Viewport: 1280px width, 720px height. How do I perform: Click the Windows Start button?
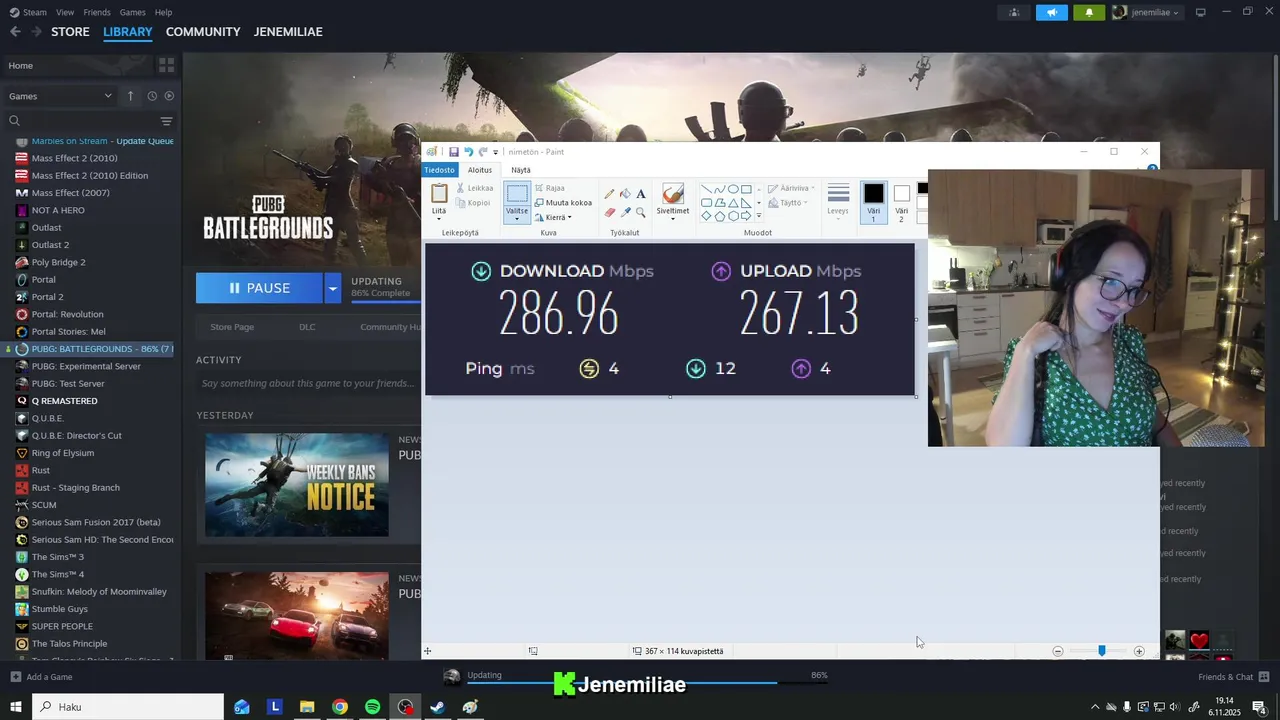pyautogui.click(x=16, y=707)
